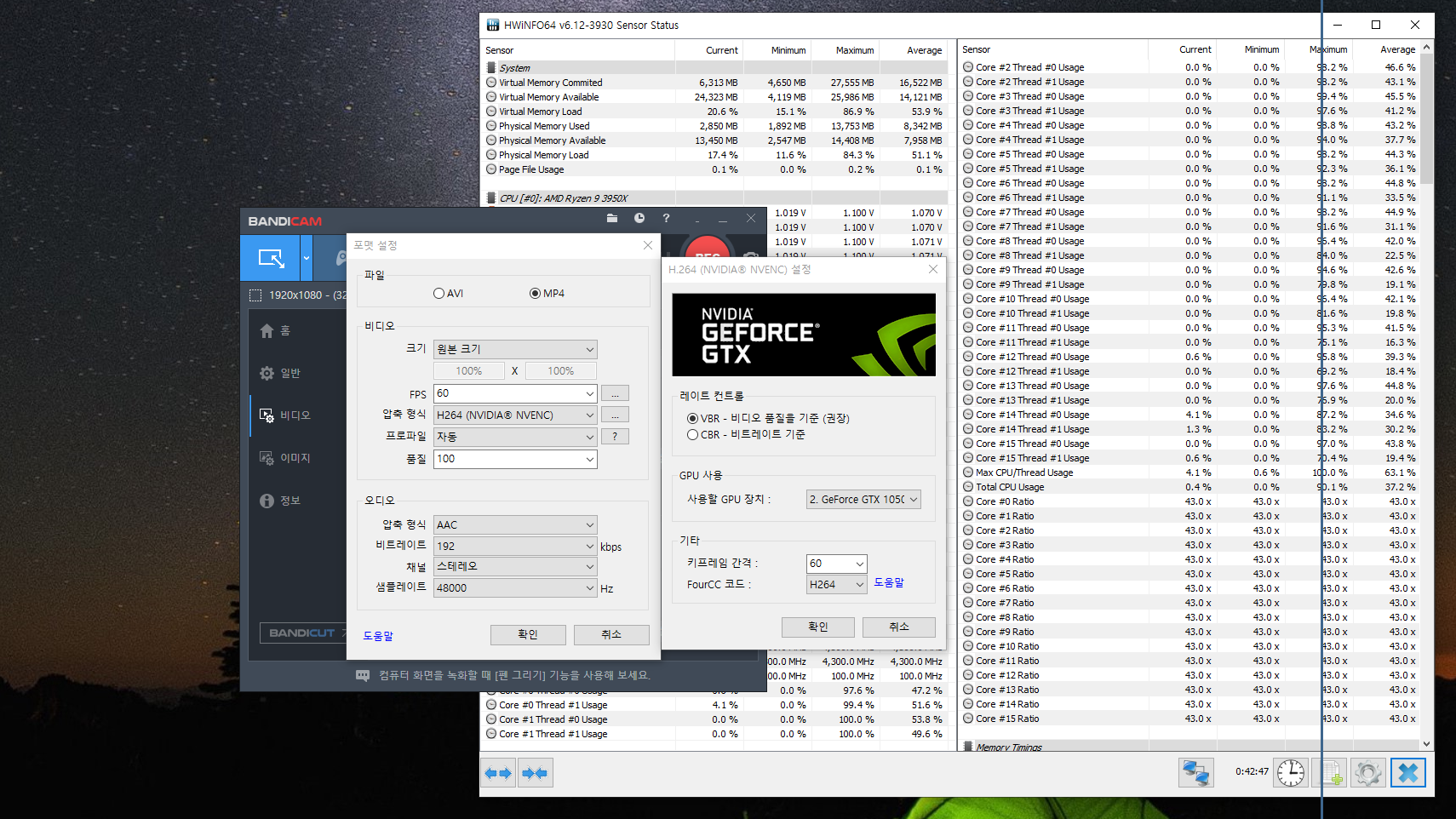Viewport: 1456px width, 819px height.
Task: Click the FPS ellipsis settings button
Action: tap(615, 393)
